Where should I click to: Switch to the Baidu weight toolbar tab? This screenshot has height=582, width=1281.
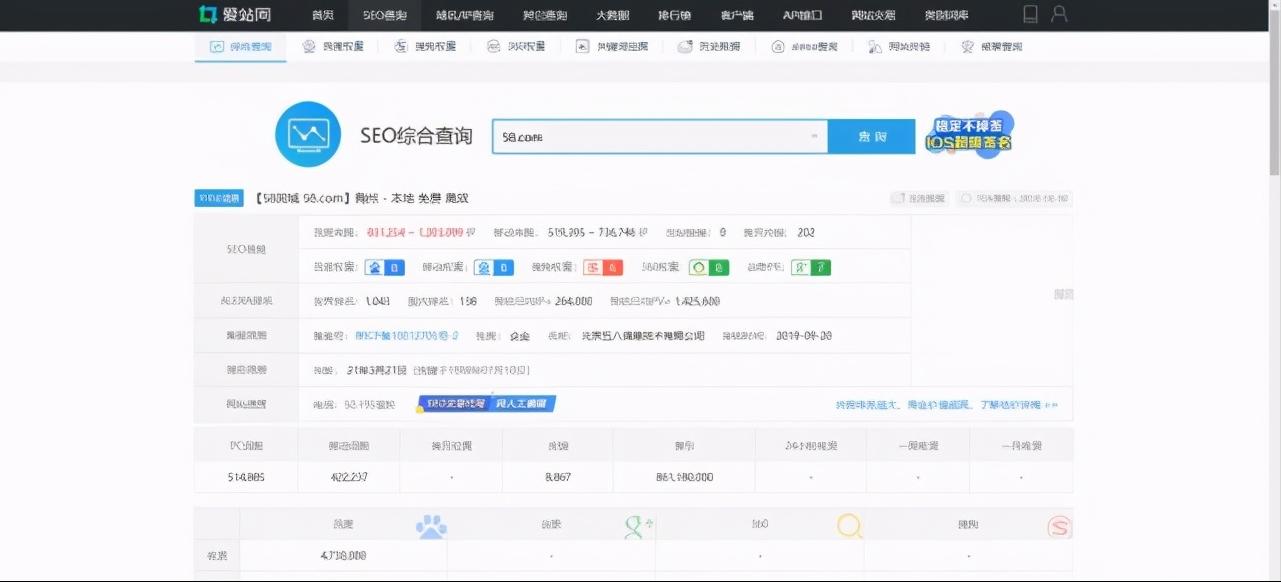click(x=335, y=45)
